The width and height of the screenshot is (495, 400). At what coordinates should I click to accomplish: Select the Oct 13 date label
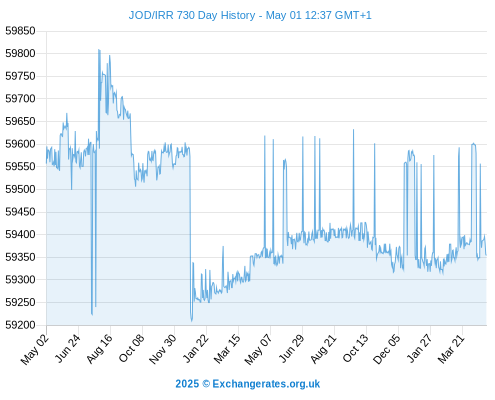(355, 348)
